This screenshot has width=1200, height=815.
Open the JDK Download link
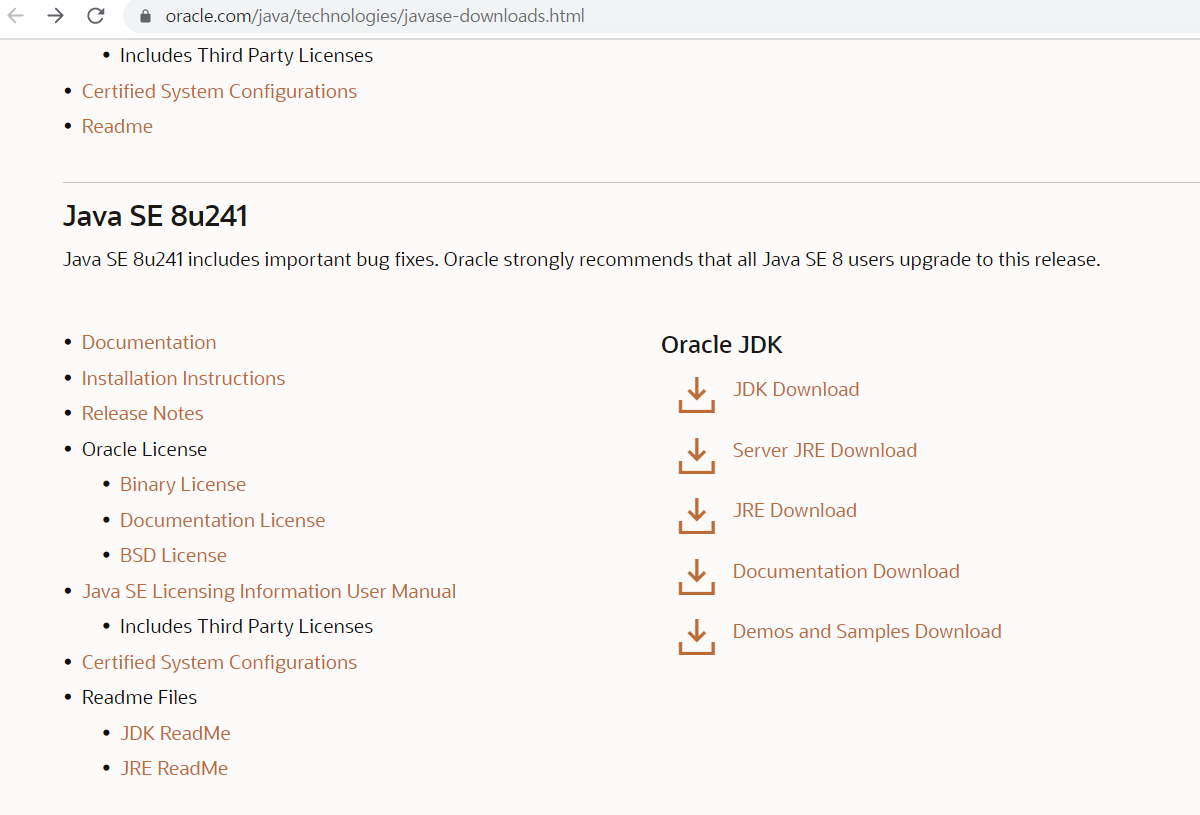pyautogui.click(x=796, y=390)
